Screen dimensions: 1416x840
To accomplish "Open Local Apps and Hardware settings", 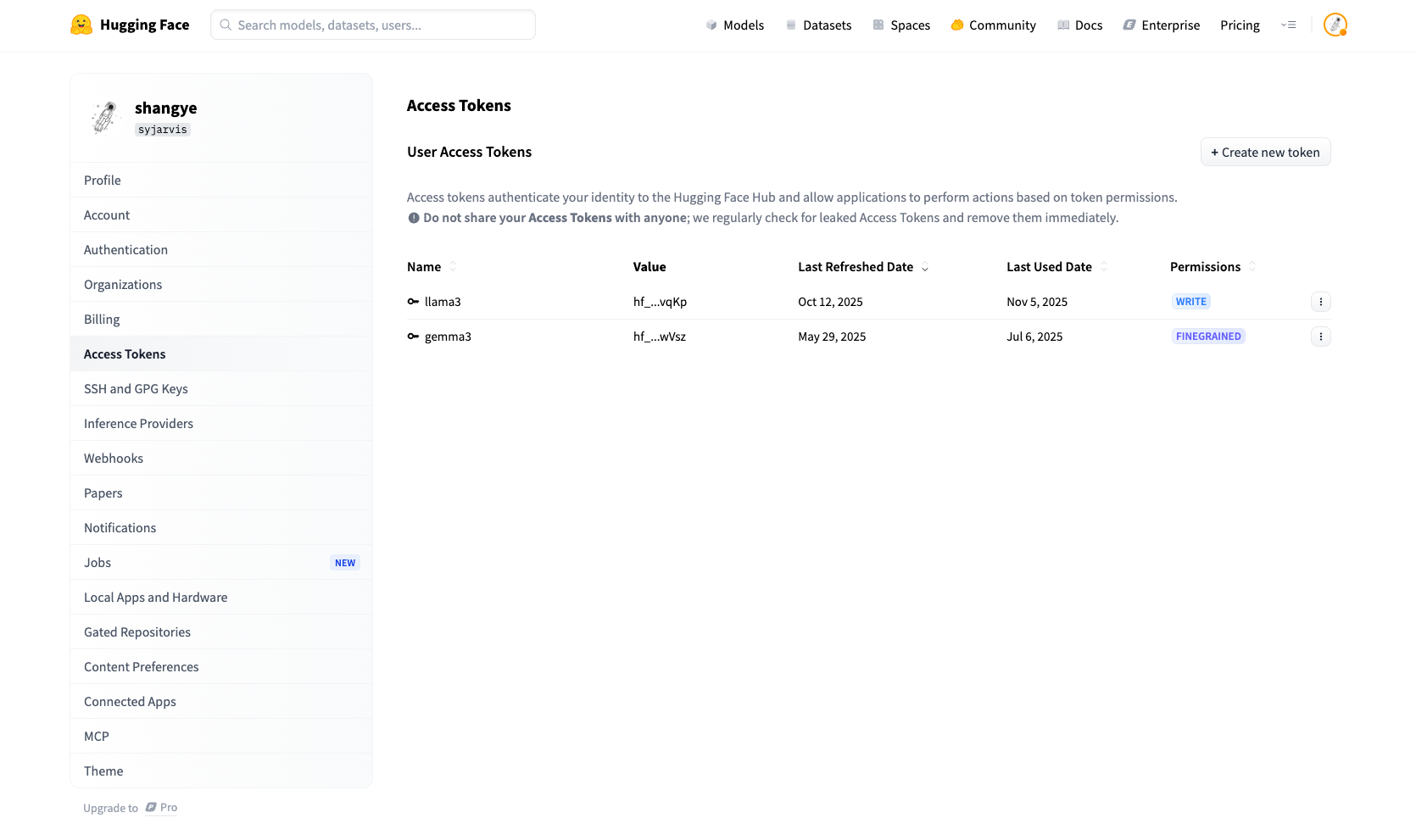I will 221,598.
